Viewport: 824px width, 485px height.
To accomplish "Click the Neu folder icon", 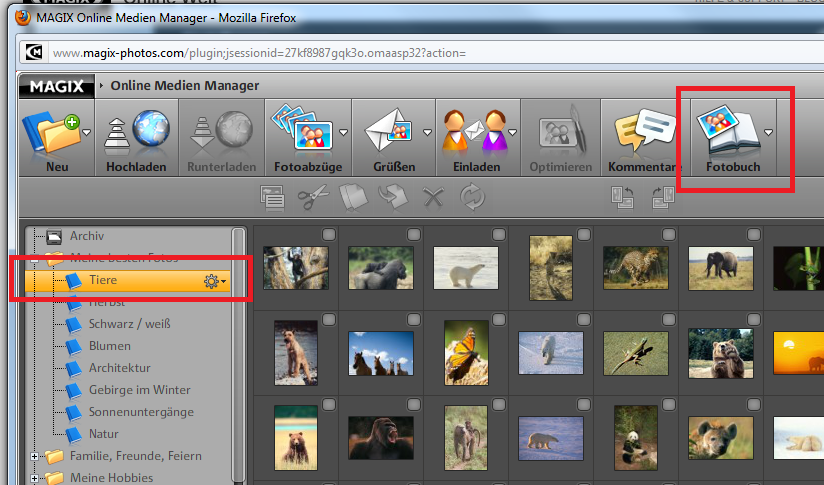I will point(52,131).
